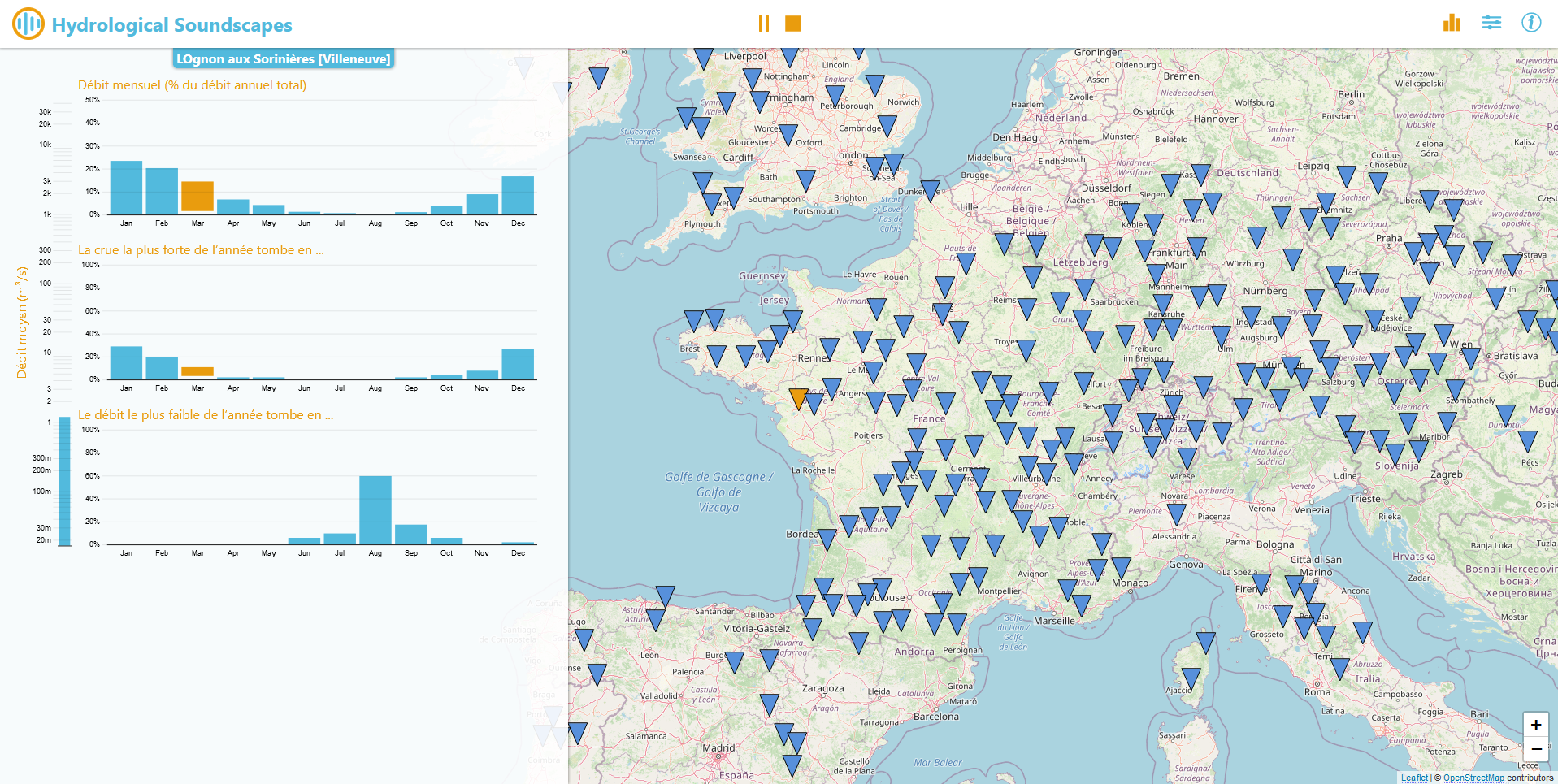1558x784 pixels.
Task: Click the Hydrological Soundscapes title
Action: (171, 24)
